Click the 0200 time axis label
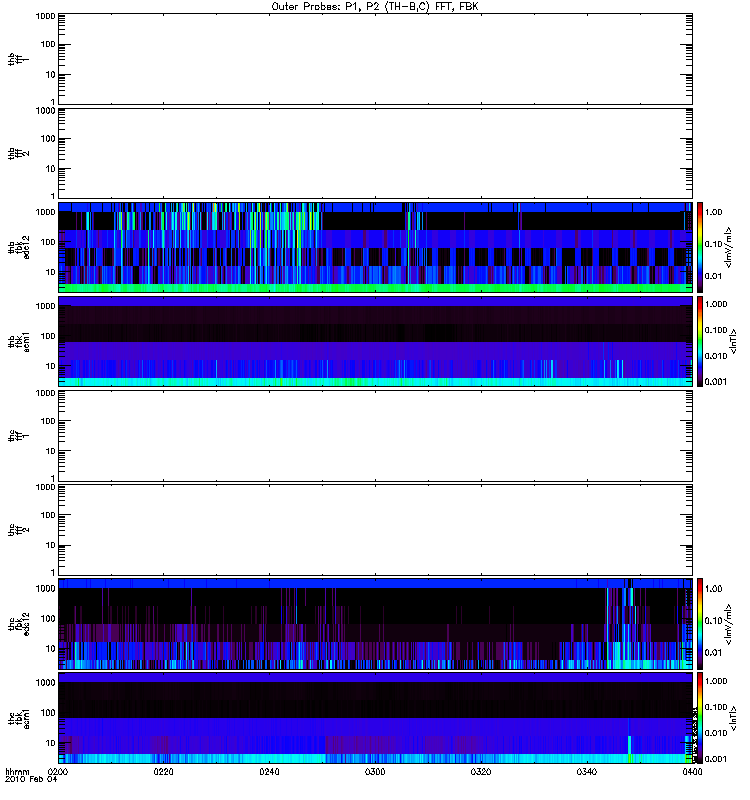Image resolution: width=750 pixels, height=800 pixels. tap(58, 772)
